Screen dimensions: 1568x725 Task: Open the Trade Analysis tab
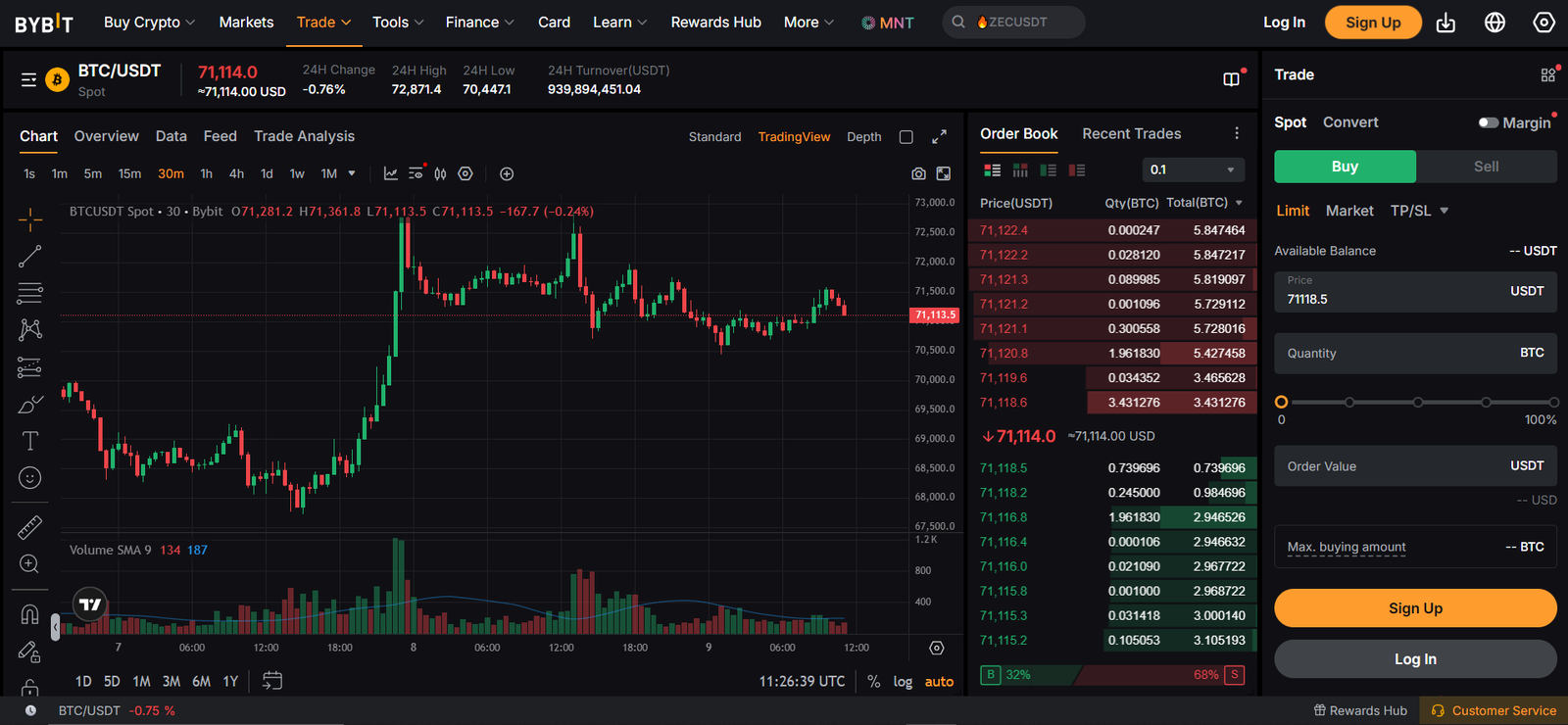[304, 136]
